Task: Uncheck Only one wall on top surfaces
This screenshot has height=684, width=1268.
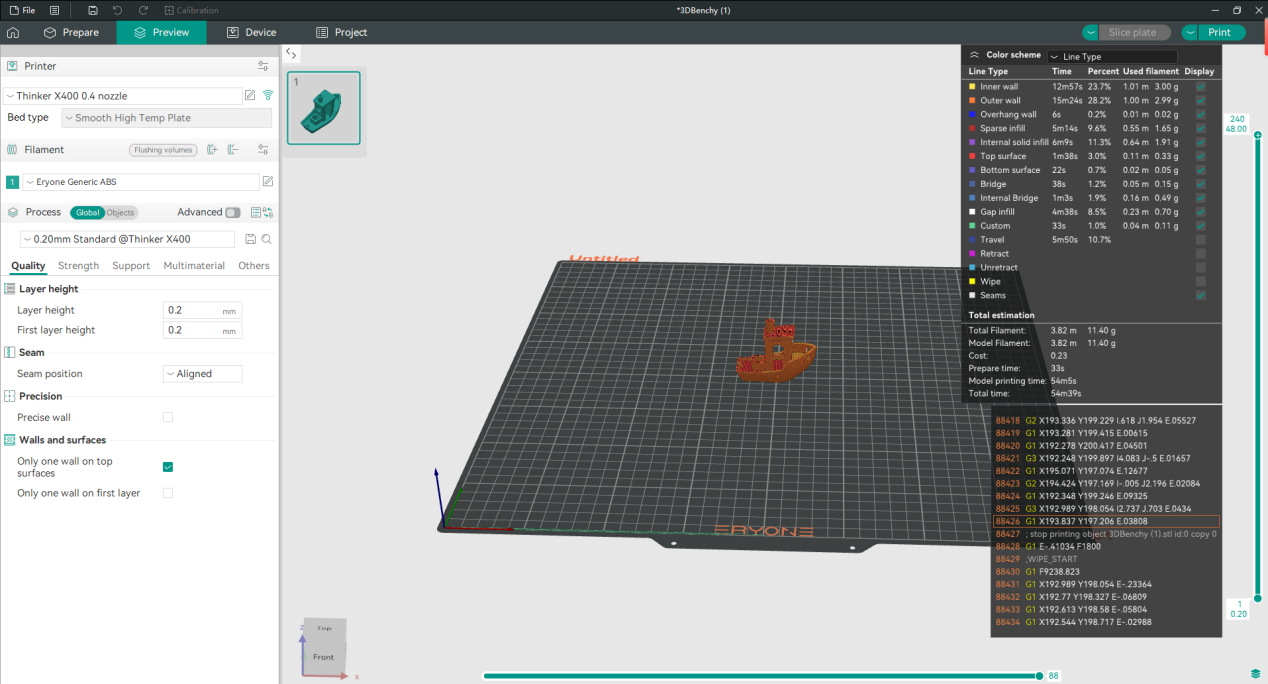Action: pos(168,467)
